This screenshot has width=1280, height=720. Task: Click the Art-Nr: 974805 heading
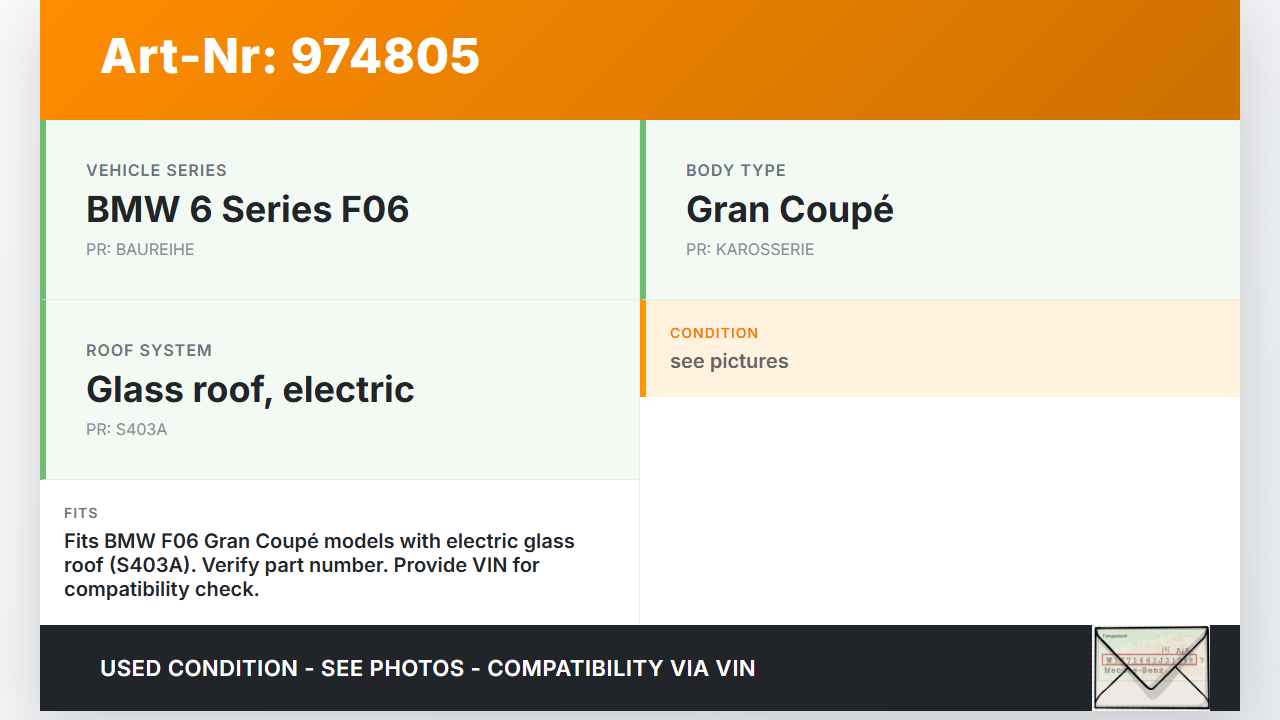[x=290, y=56]
